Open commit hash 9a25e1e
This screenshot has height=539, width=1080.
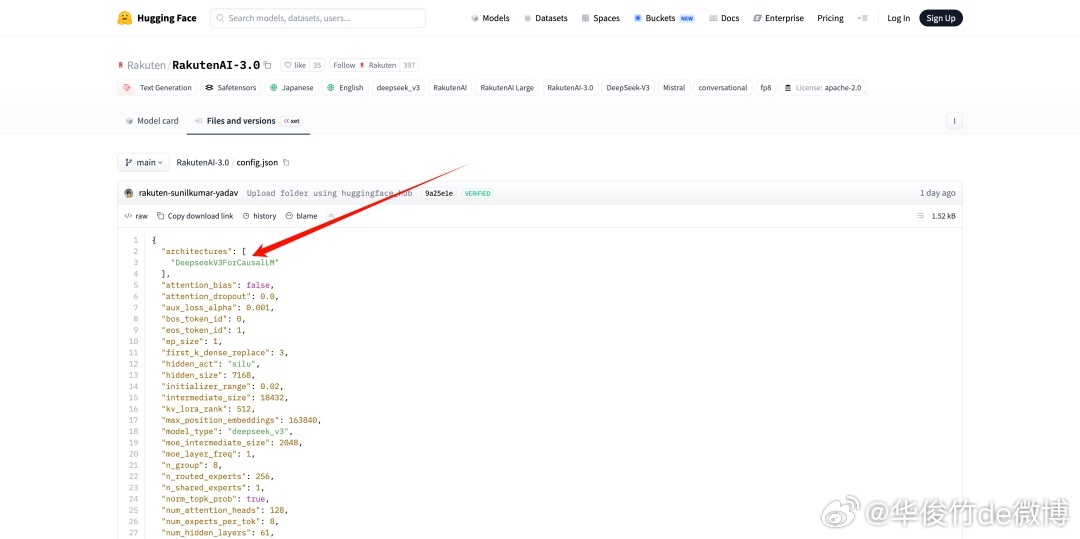439,193
